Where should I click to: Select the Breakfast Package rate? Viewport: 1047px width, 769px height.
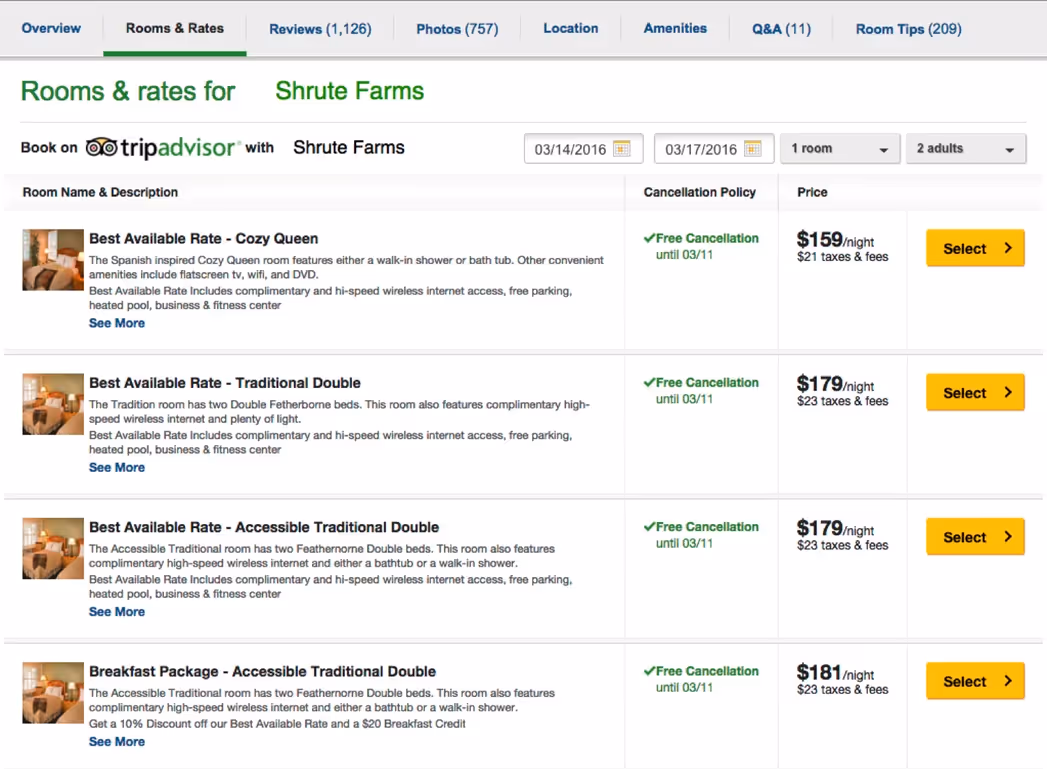pyautogui.click(x=975, y=681)
